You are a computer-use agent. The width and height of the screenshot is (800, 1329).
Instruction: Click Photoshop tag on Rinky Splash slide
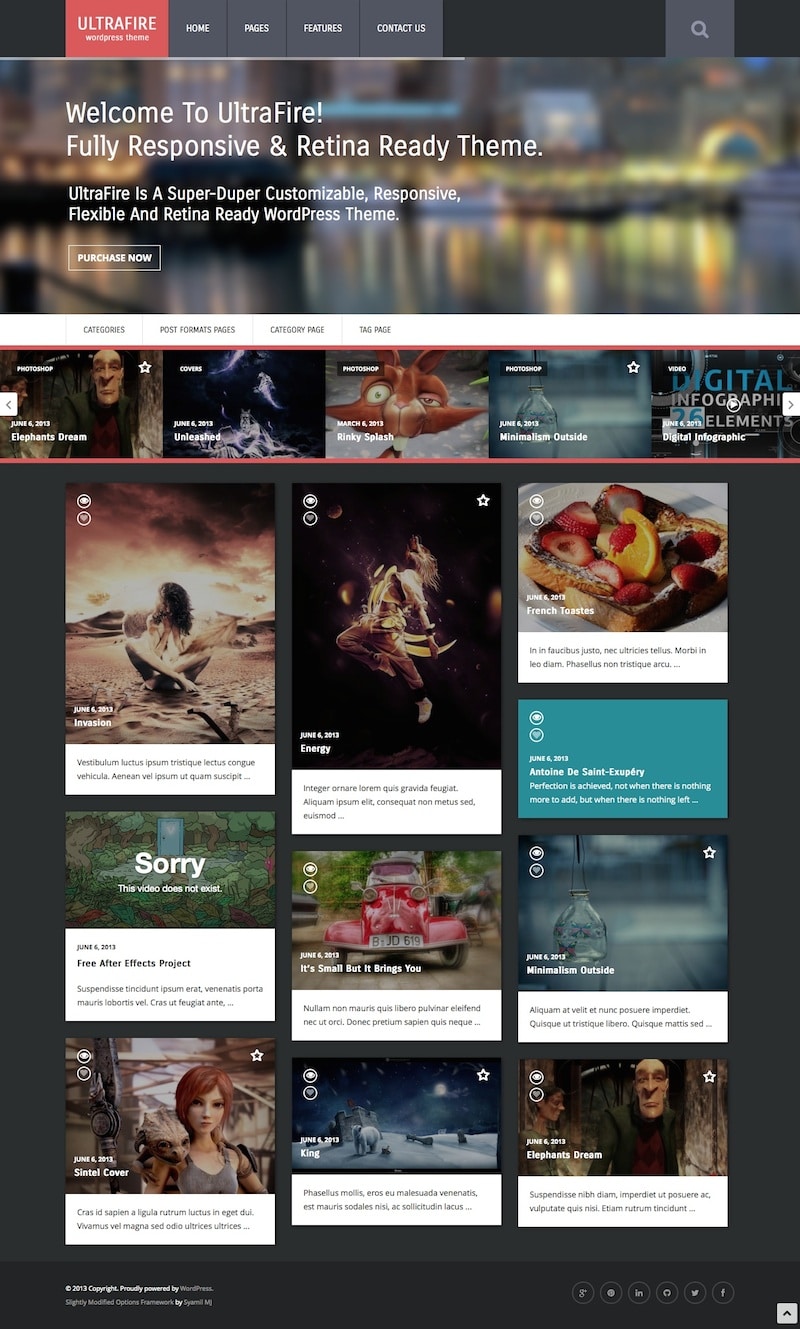[x=361, y=369]
